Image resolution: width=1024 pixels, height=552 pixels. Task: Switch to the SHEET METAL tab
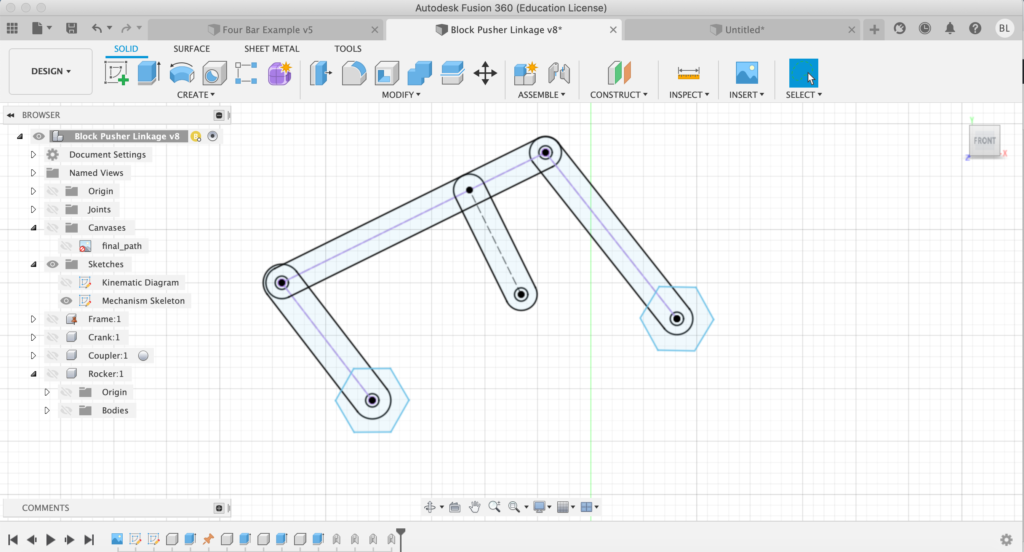pos(271,48)
